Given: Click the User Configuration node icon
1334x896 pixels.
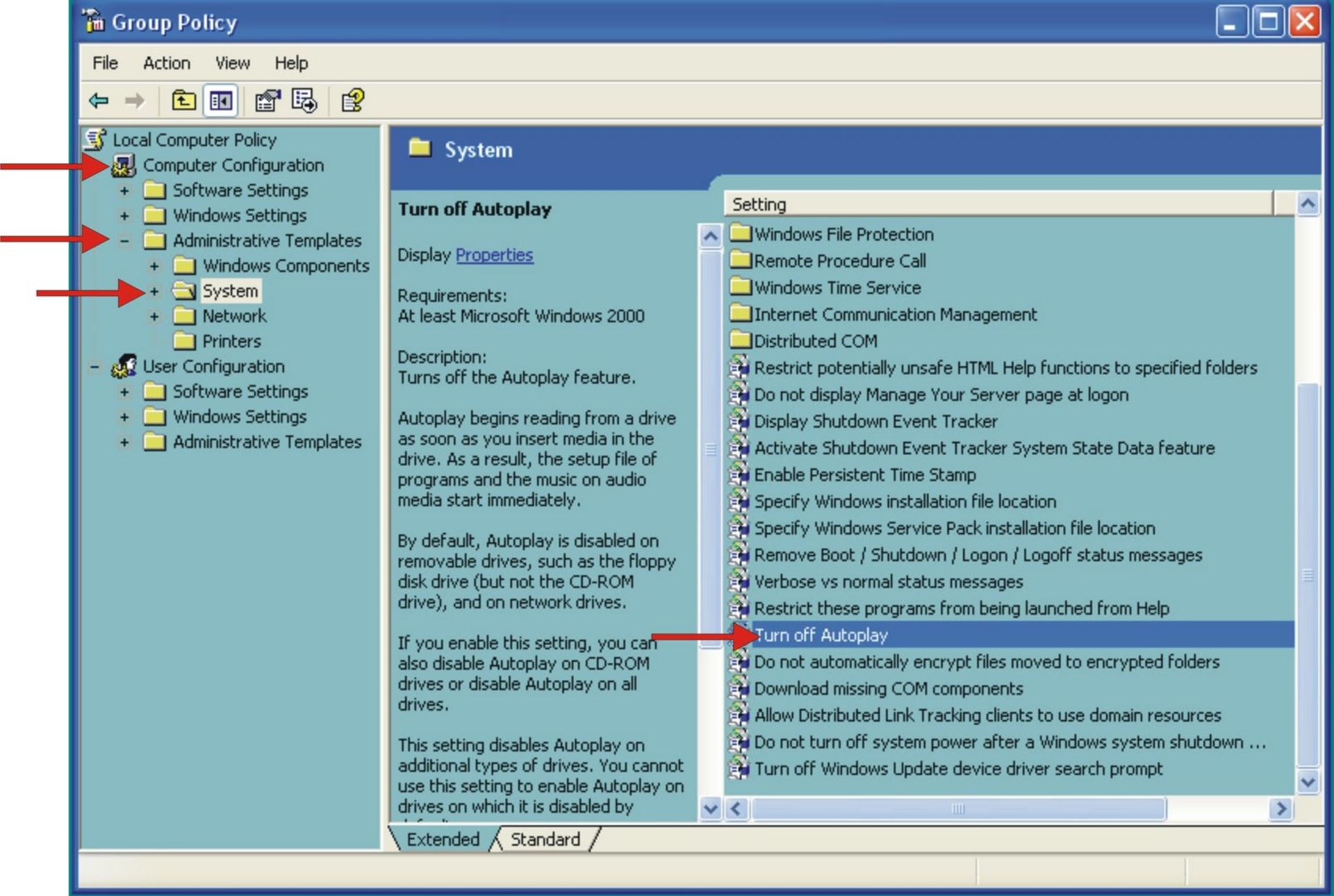Looking at the screenshot, I should click(x=124, y=366).
